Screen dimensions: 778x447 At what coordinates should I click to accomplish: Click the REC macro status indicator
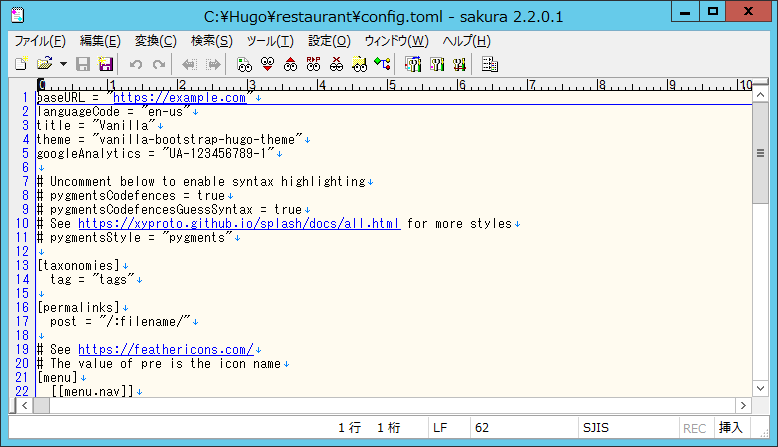click(695, 428)
